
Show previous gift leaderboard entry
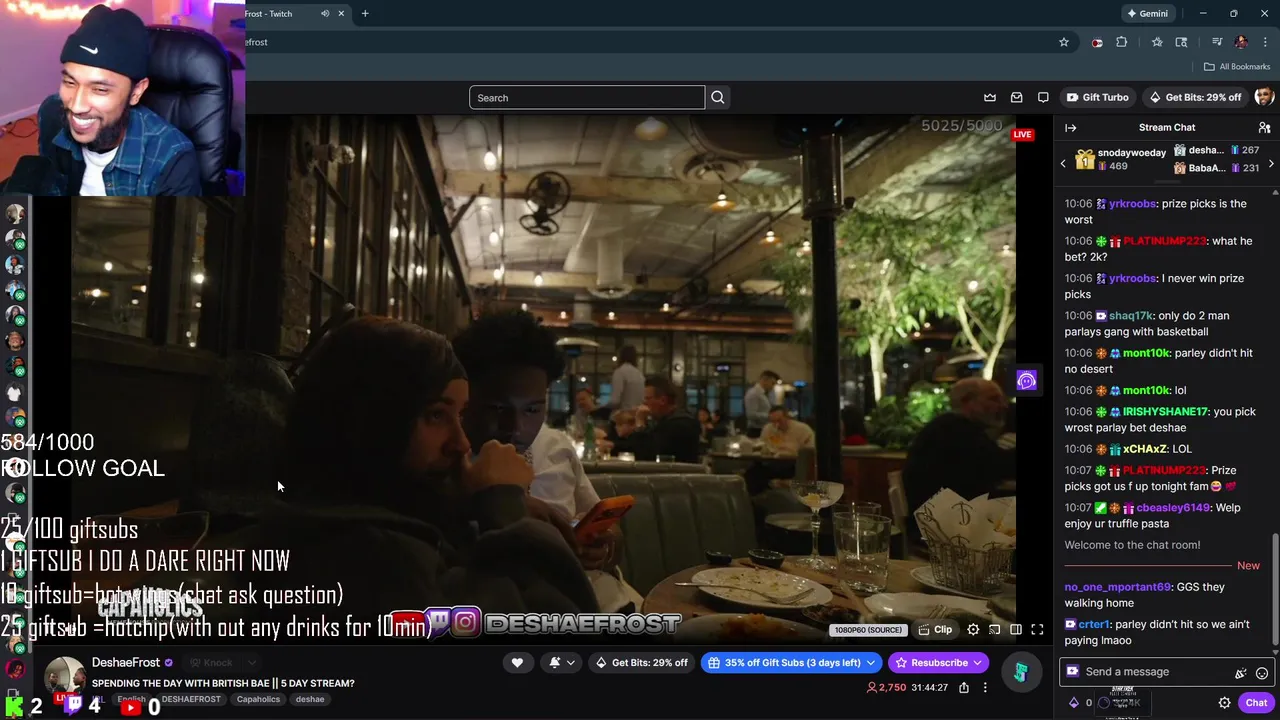(1063, 163)
